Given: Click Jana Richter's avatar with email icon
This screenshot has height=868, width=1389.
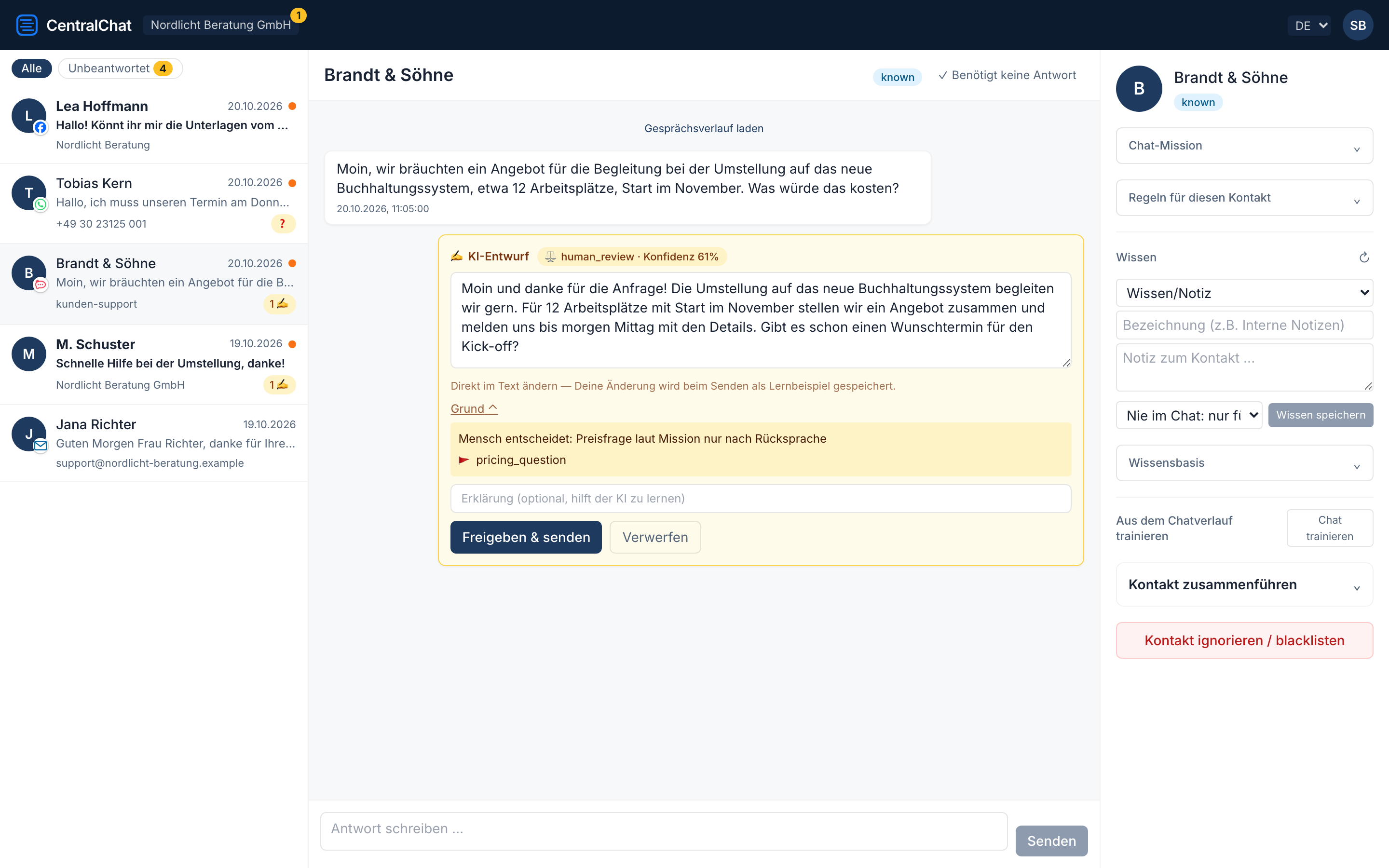Looking at the screenshot, I should [x=29, y=434].
